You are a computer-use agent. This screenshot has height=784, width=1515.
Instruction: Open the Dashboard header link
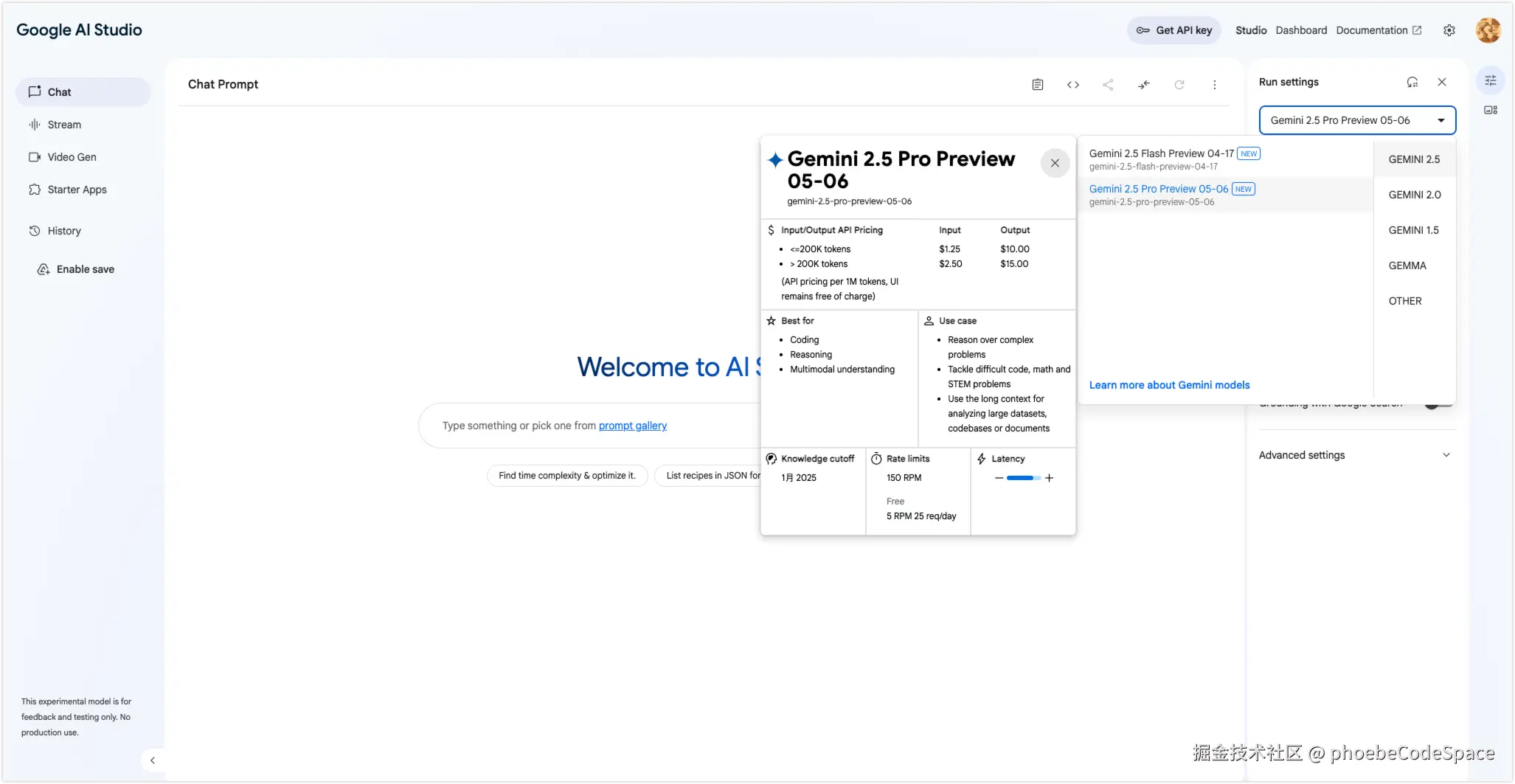[x=1301, y=30]
